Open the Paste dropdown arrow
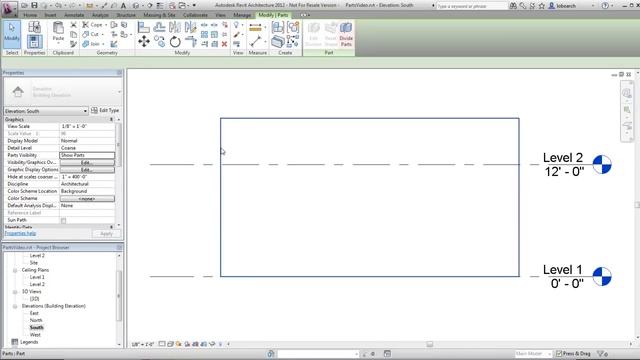The height and width of the screenshot is (360, 640). [x=58, y=43]
